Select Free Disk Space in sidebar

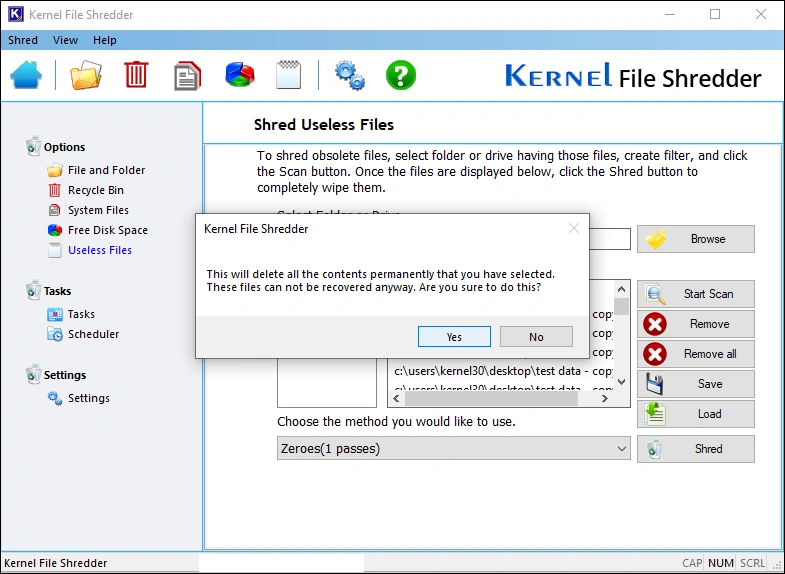point(107,230)
